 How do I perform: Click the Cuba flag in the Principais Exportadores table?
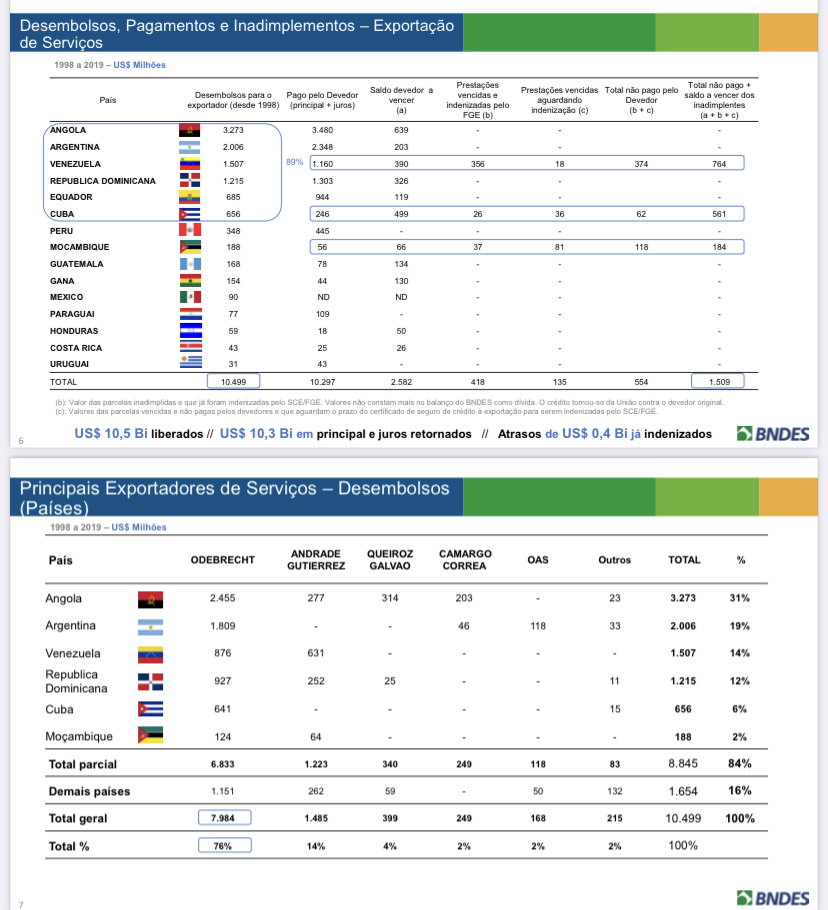pos(150,709)
